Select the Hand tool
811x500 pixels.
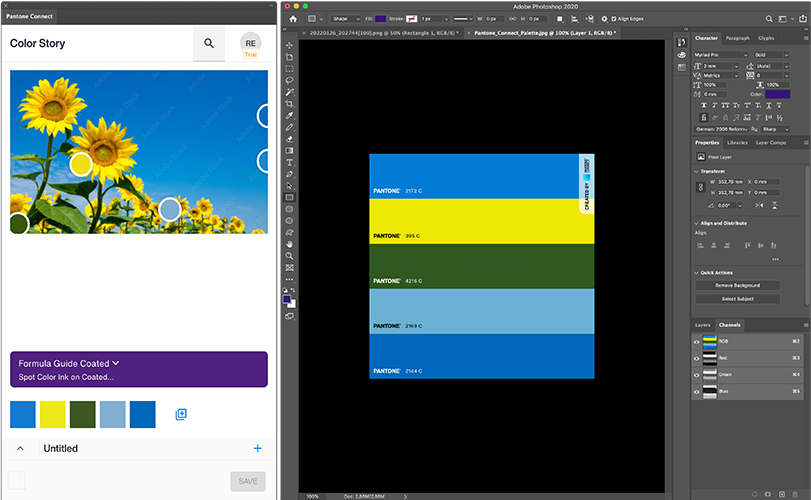click(289, 244)
